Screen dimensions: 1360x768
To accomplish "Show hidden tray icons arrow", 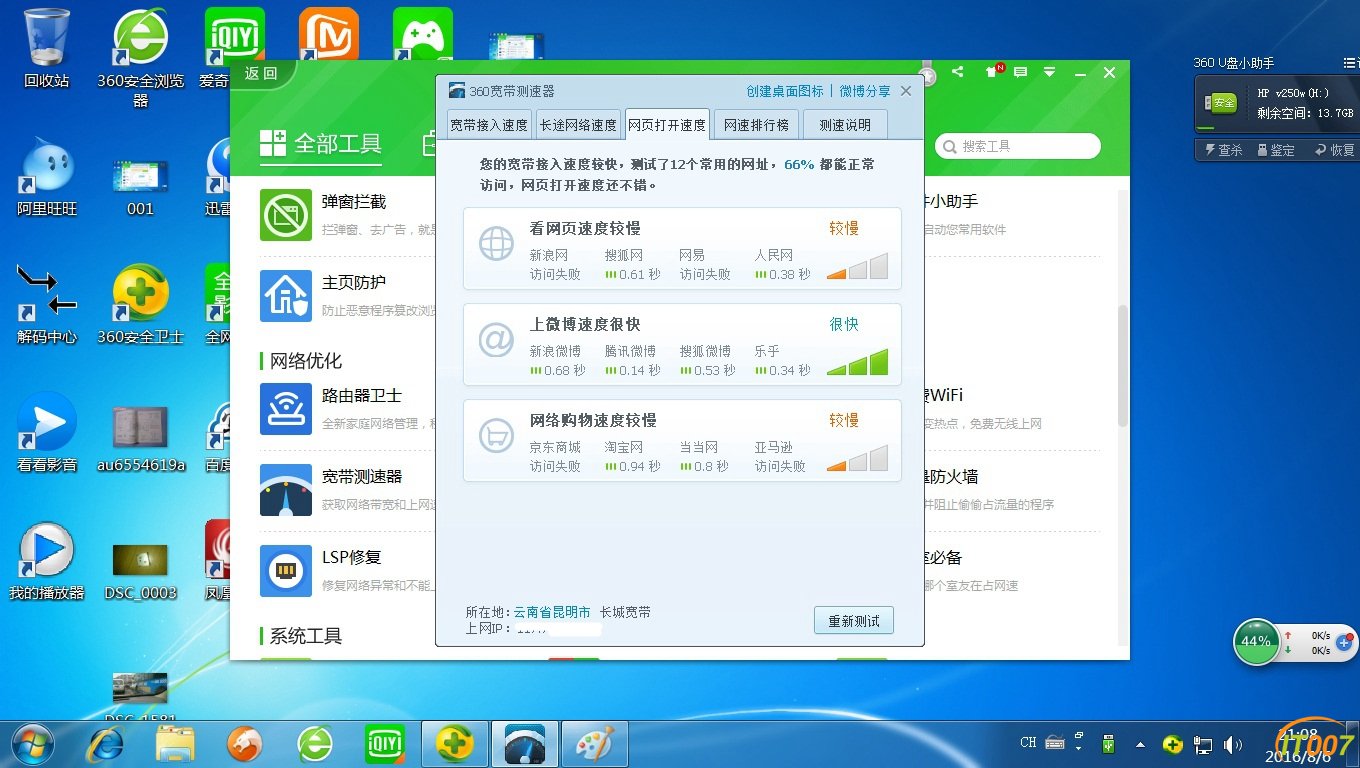I will point(1140,745).
